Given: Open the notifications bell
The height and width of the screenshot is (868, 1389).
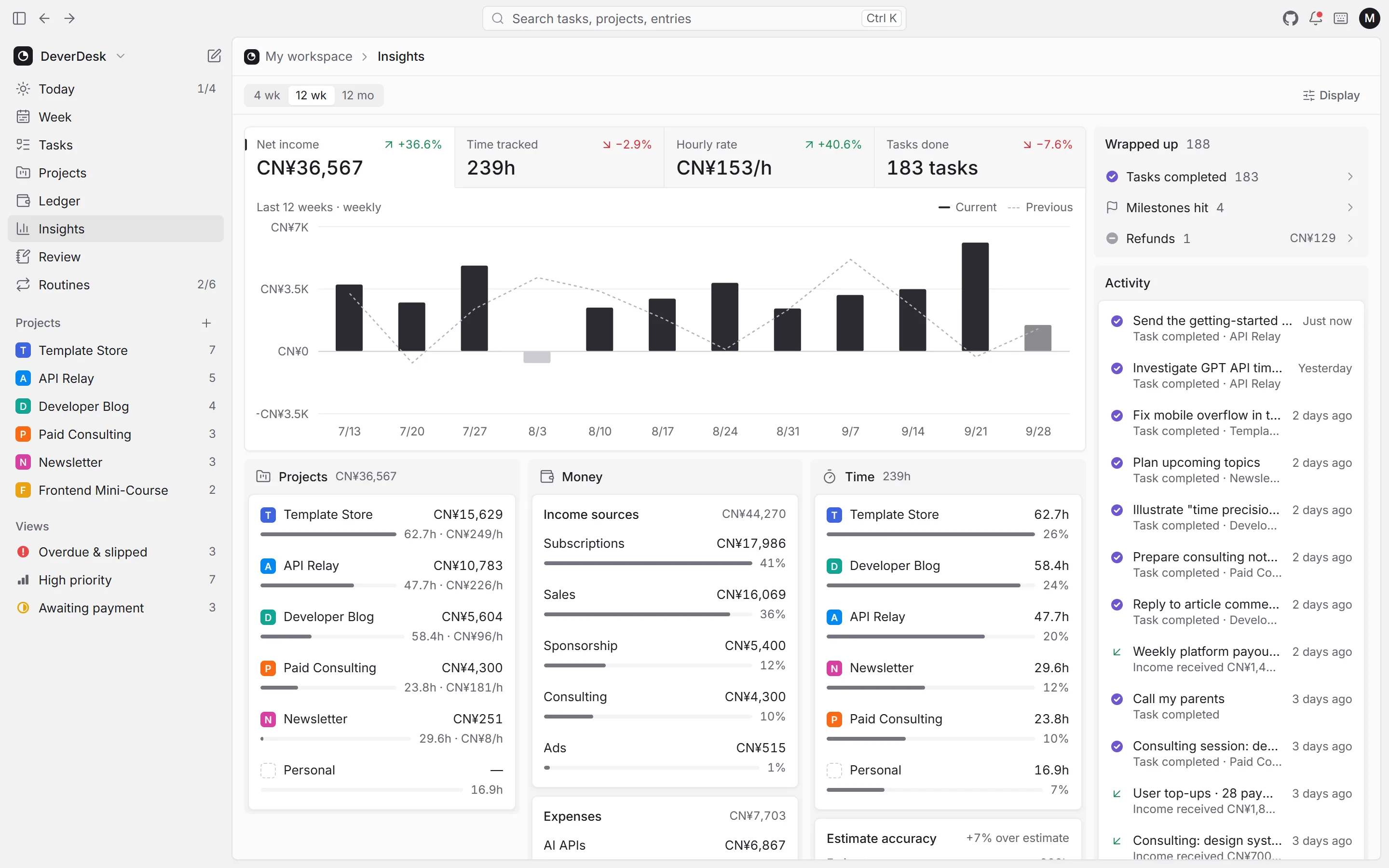Looking at the screenshot, I should pos(1316,18).
